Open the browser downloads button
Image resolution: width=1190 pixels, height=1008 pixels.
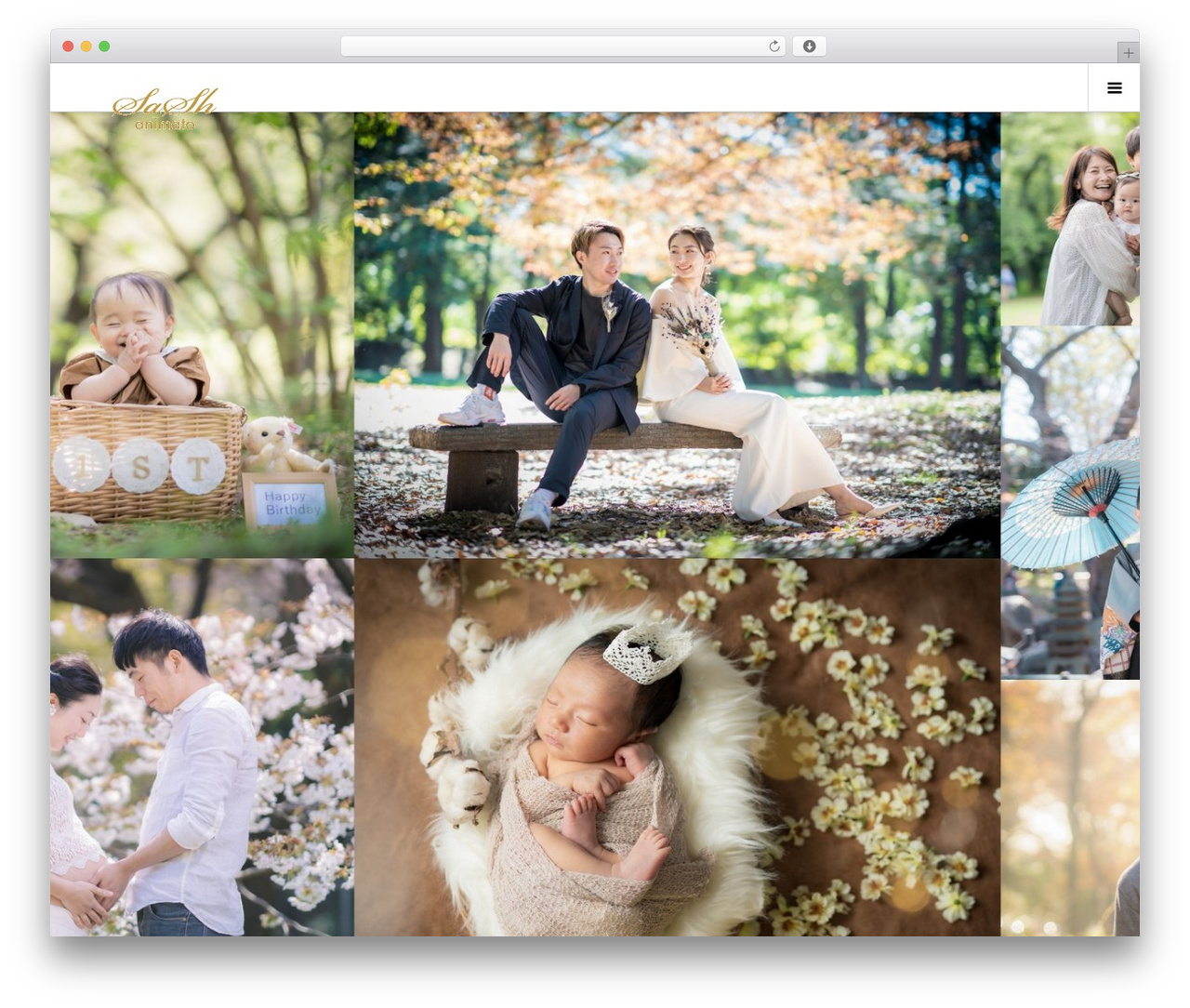tap(809, 46)
